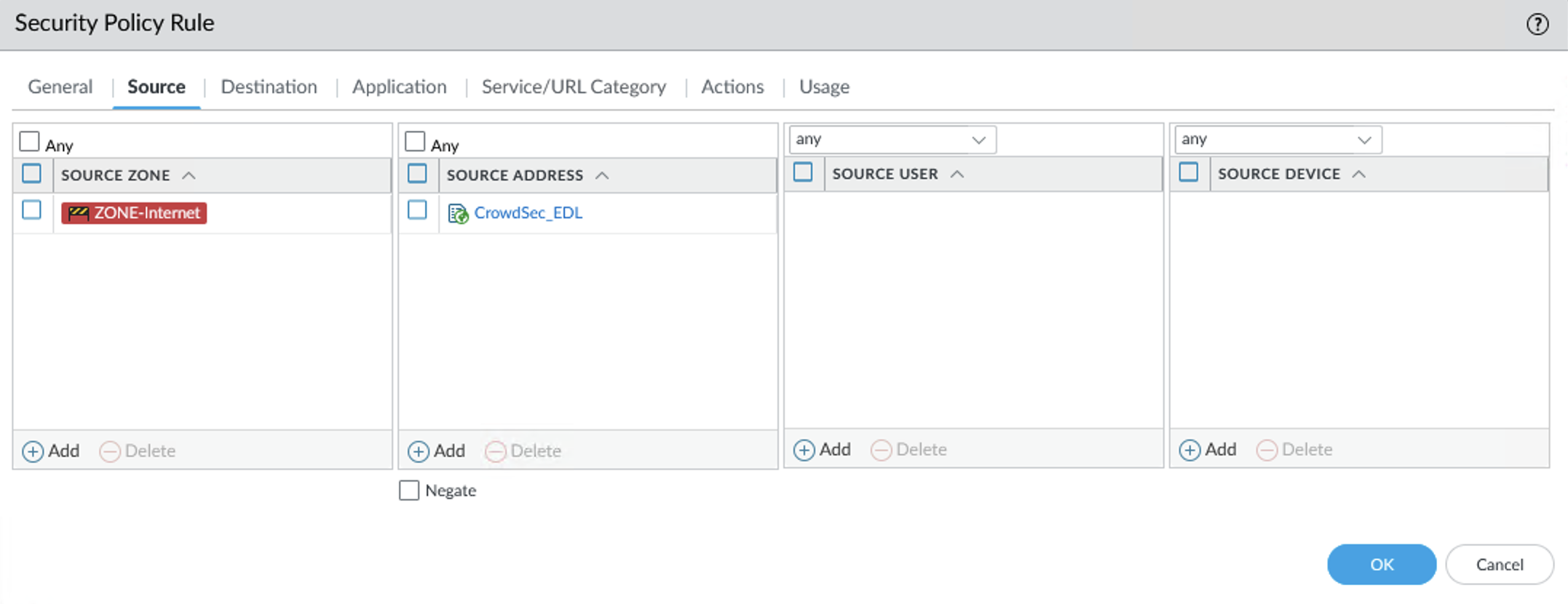Click the CrowdSec_EDL list icon
Screen dimensions: 1568x604
click(457, 213)
